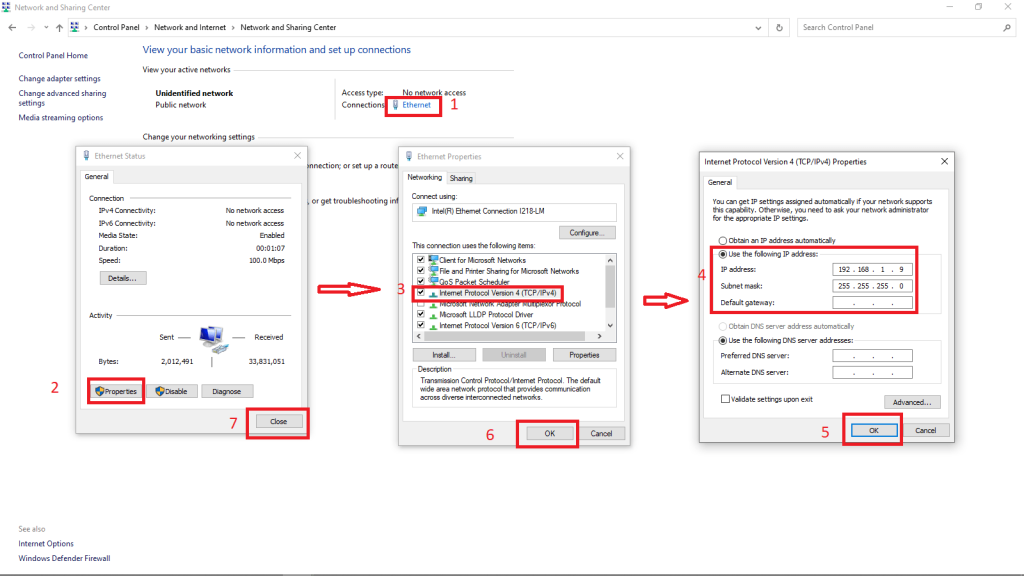Toggle the Internet Protocol Version 4 checkbox

pos(421,292)
